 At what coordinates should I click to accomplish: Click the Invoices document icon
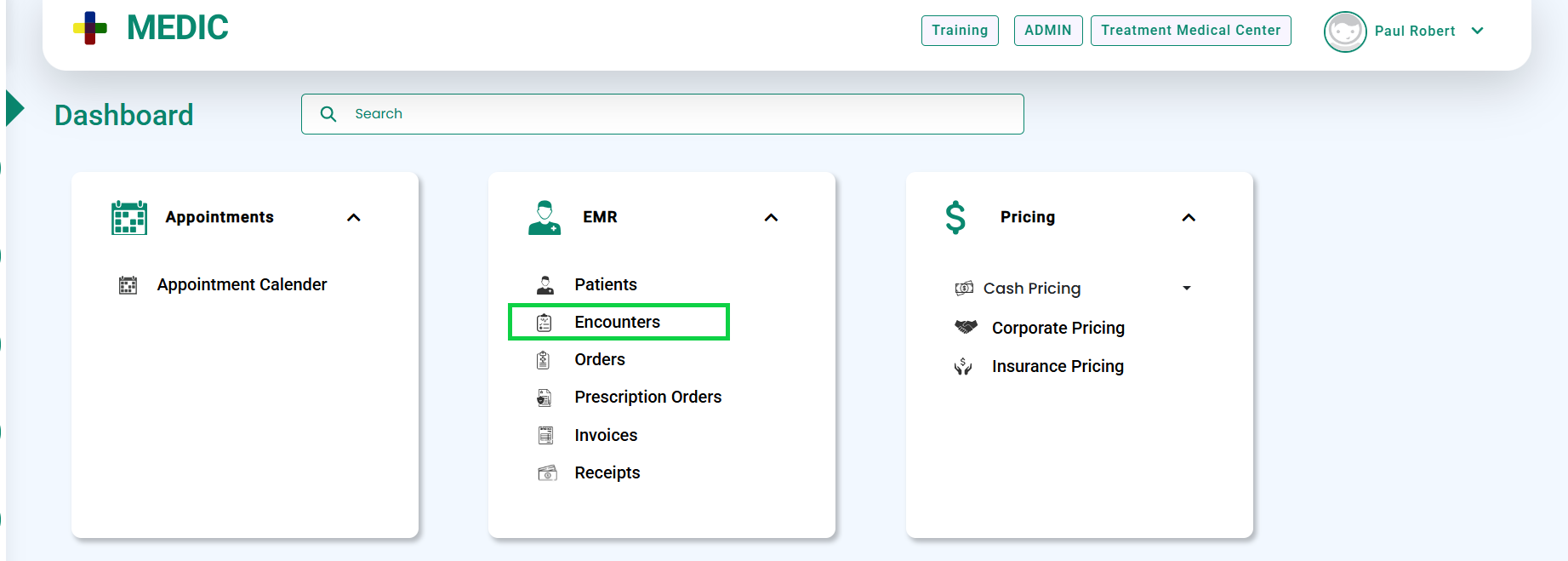[545, 436]
